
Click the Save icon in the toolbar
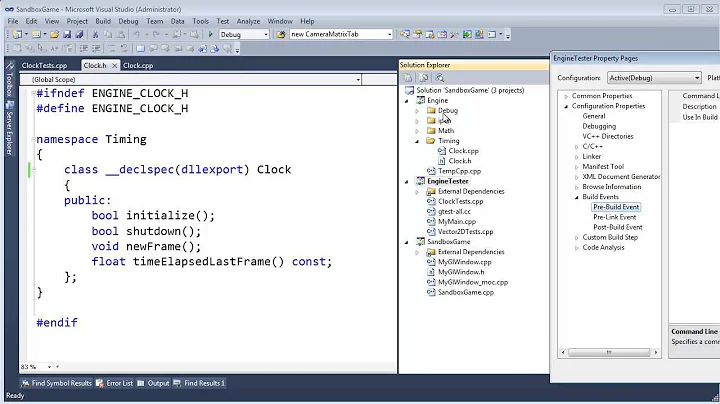point(65,34)
